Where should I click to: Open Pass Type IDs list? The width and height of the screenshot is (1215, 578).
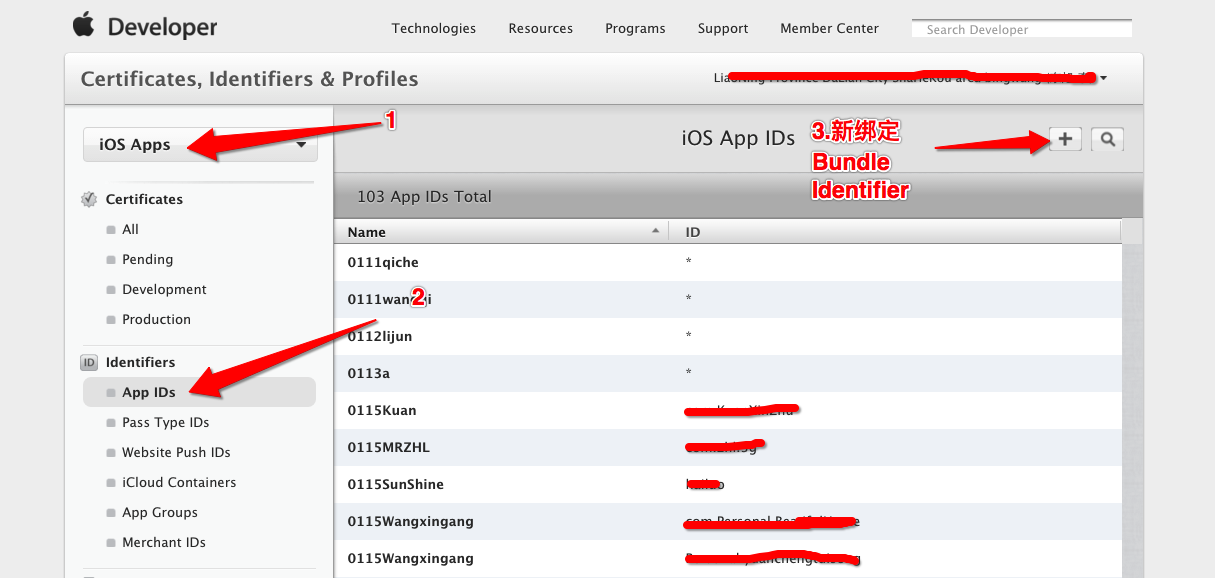tap(165, 422)
